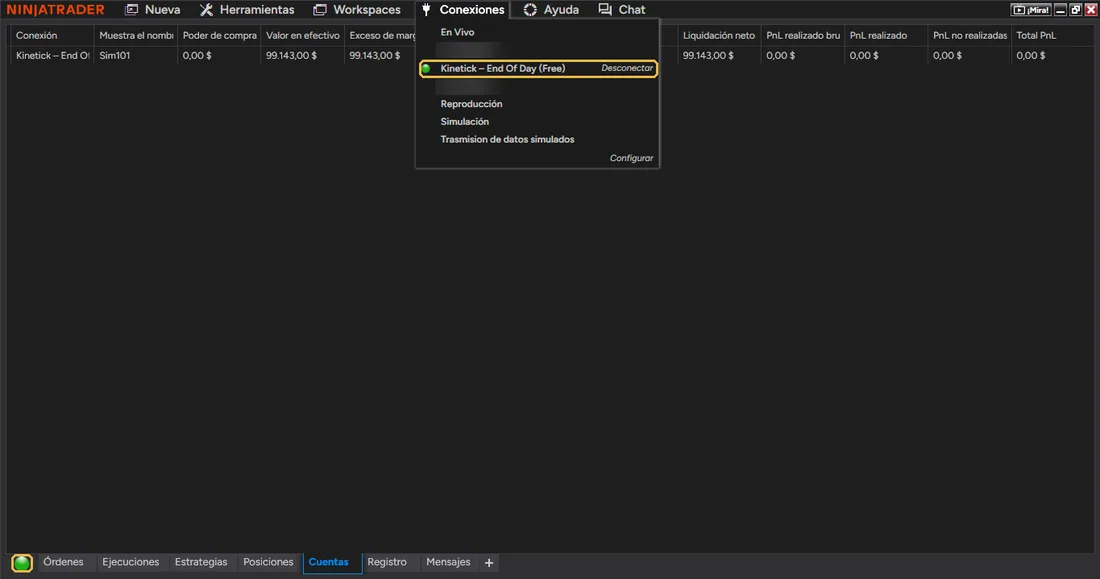Add a new tab with plus icon
This screenshot has height=579, width=1100.
pyautogui.click(x=489, y=563)
